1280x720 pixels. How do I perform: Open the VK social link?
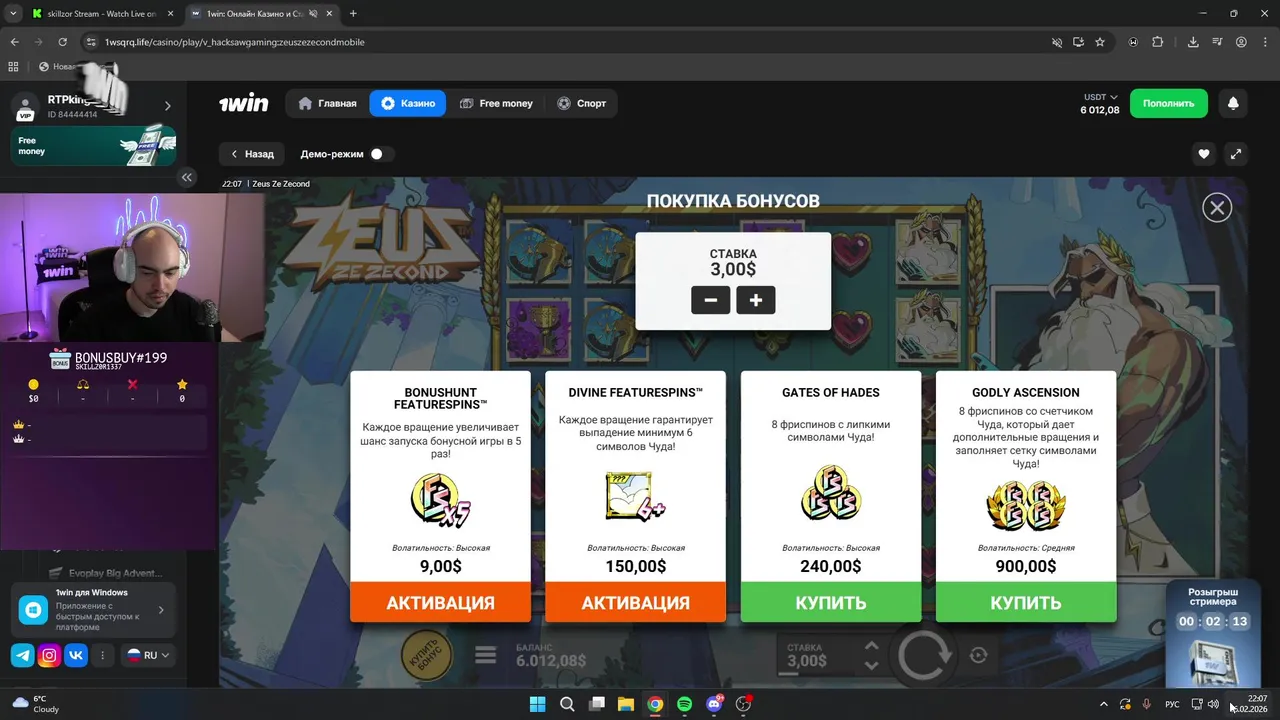[x=76, y=655]
